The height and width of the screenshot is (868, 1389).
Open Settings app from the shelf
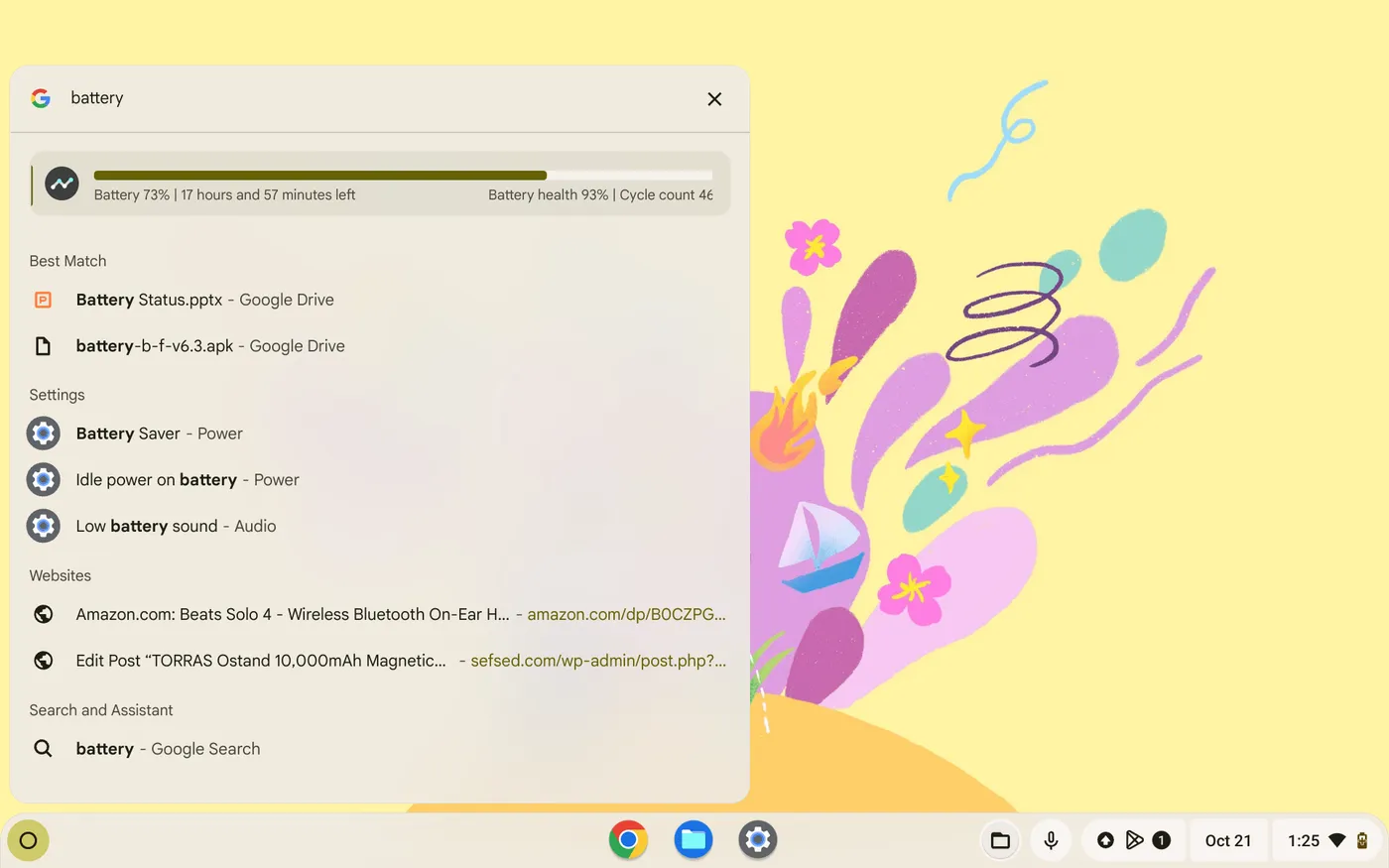(758, 841)
